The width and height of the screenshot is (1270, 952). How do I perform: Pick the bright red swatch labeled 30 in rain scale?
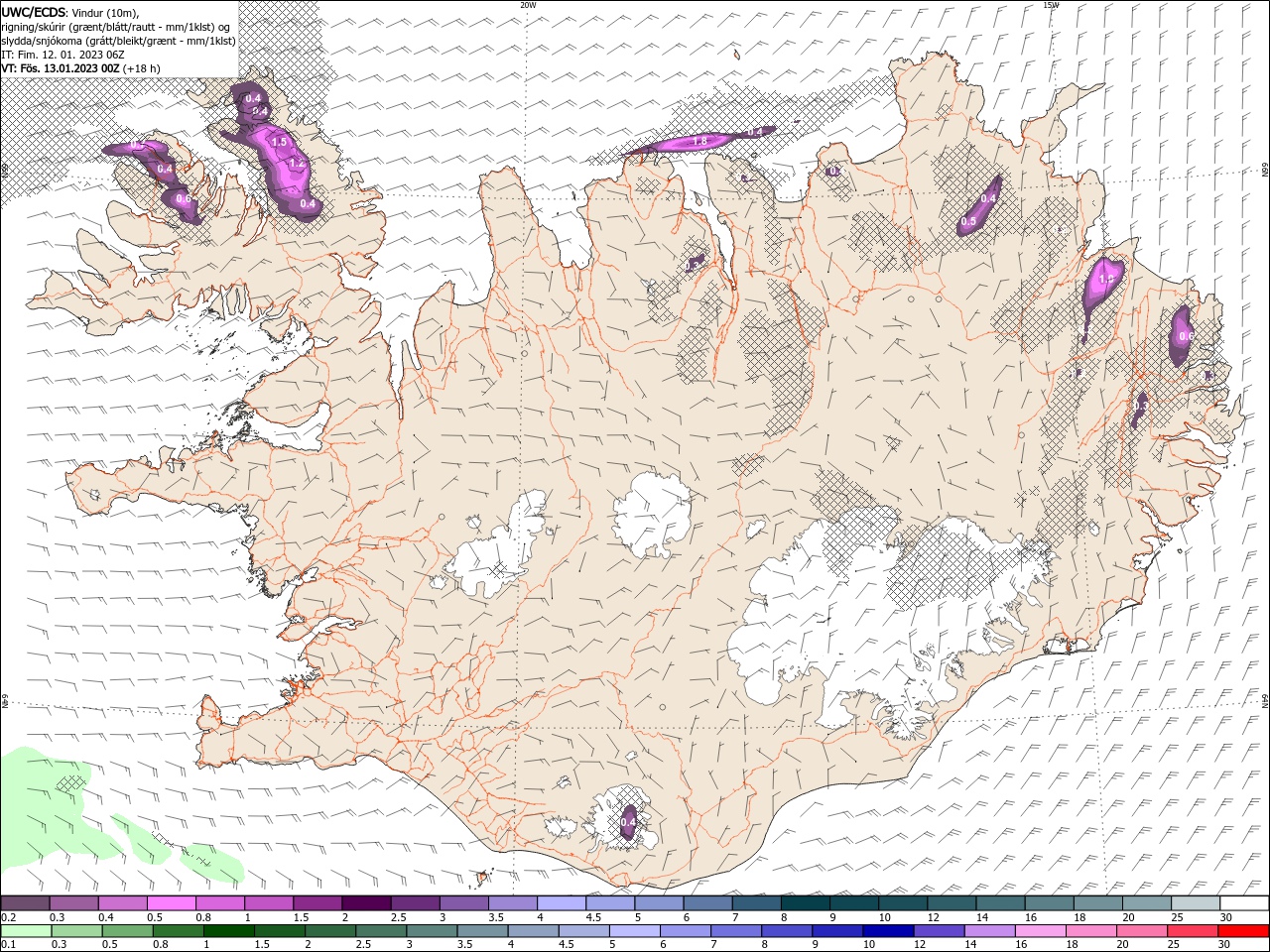coord(1244,931)
